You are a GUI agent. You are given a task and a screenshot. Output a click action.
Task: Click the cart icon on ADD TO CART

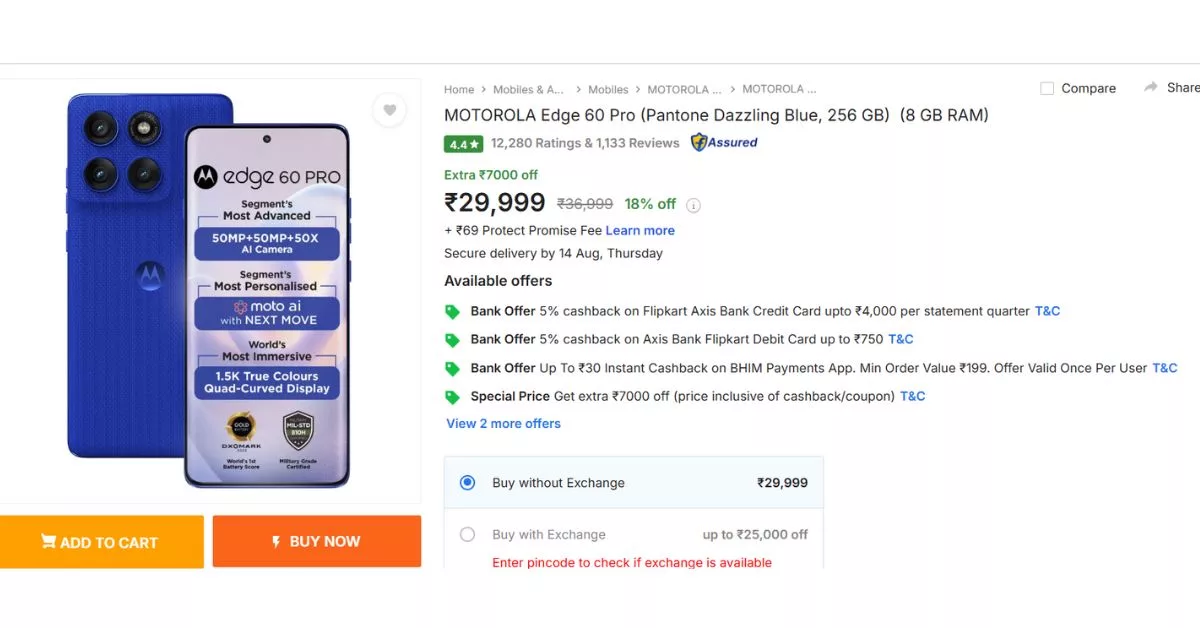tap(48, 541)
